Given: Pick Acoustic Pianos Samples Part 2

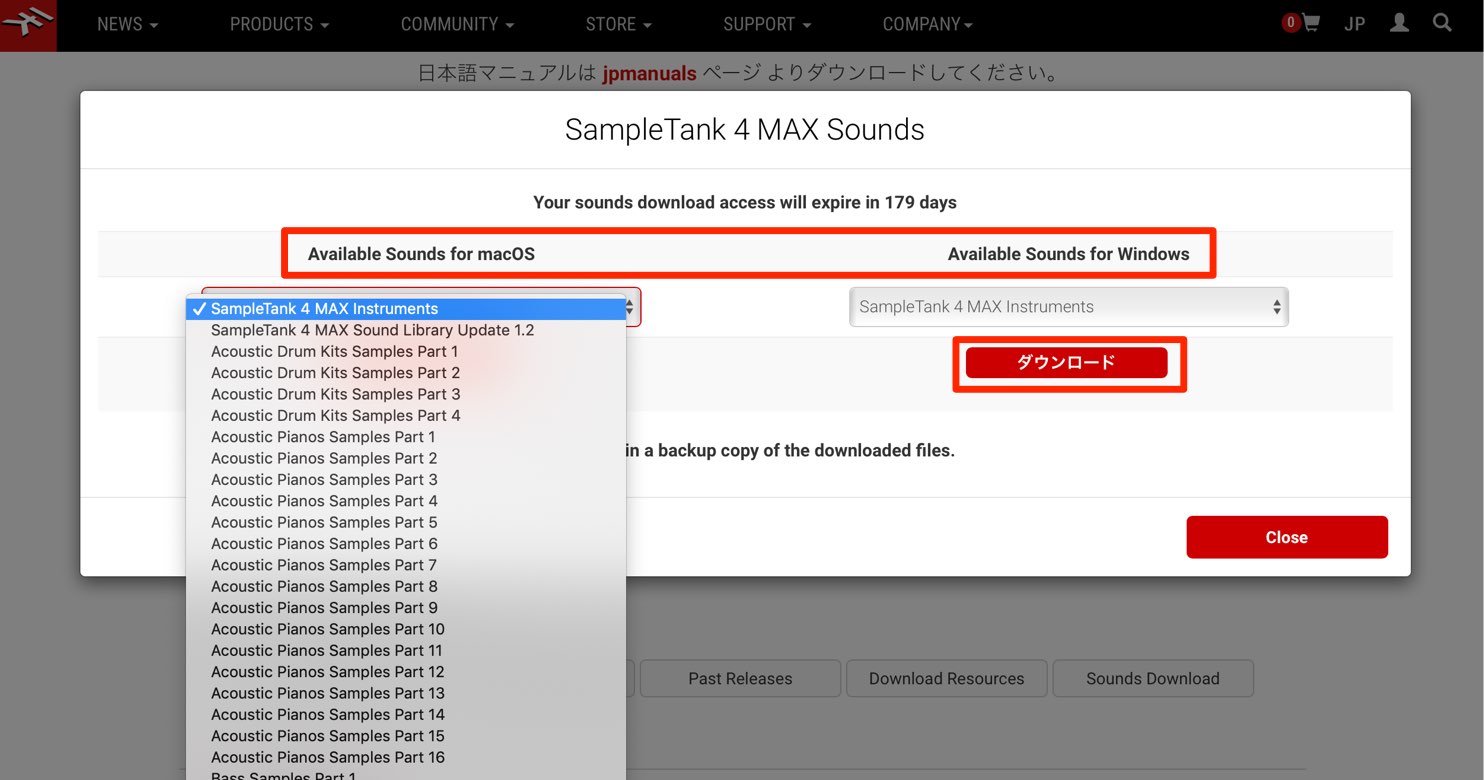Looking at the screenshot, I should pos(406,458).
